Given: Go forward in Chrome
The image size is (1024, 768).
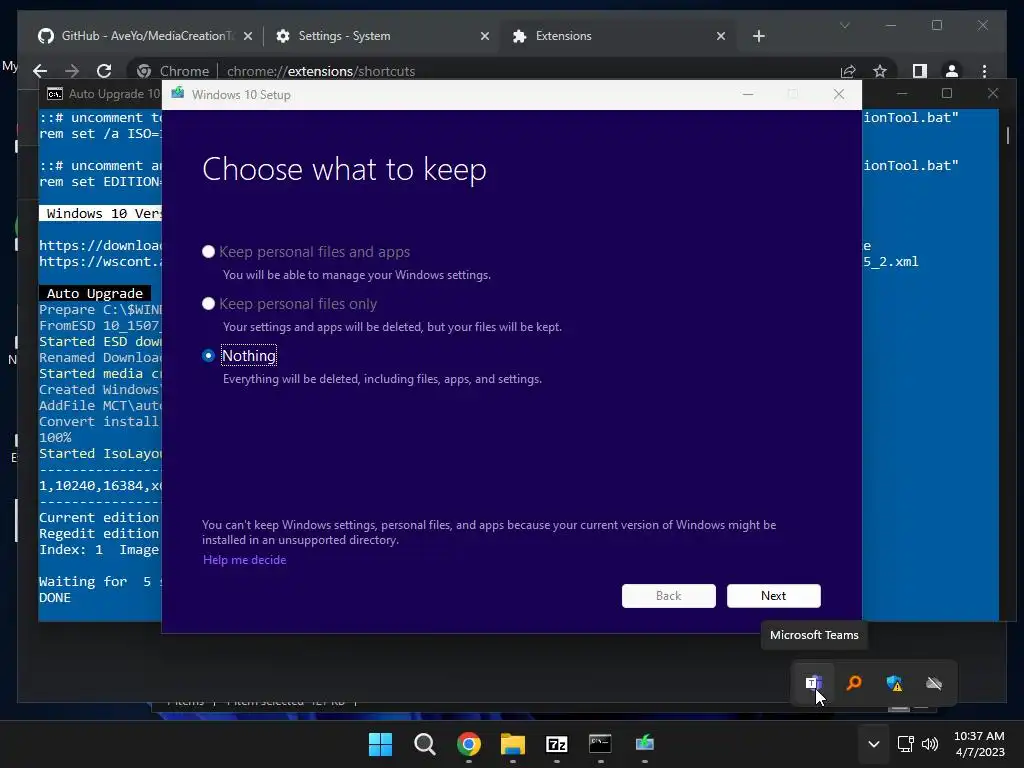Looking at the screenshot, I should [x=72, y=71].
